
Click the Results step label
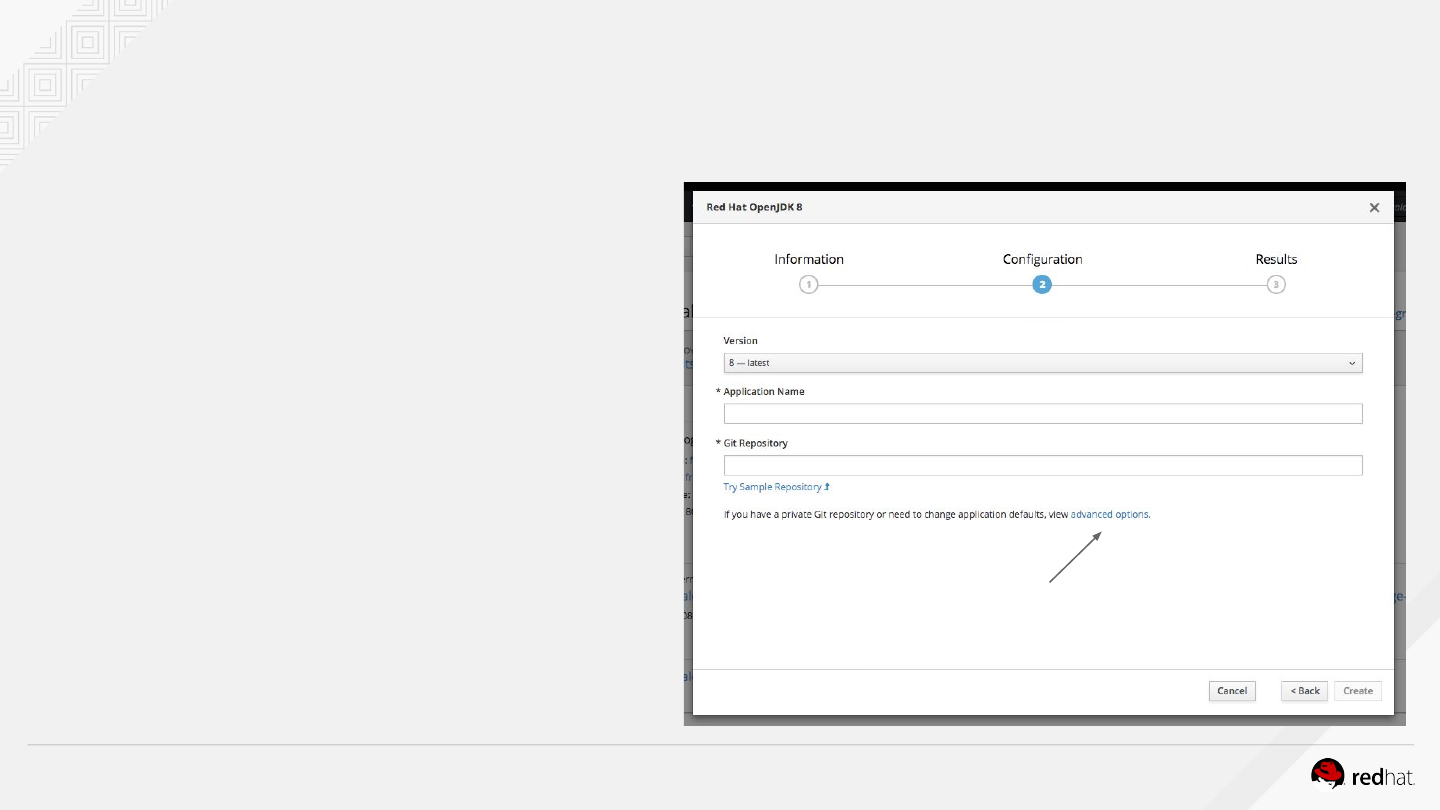(1277, 259)
